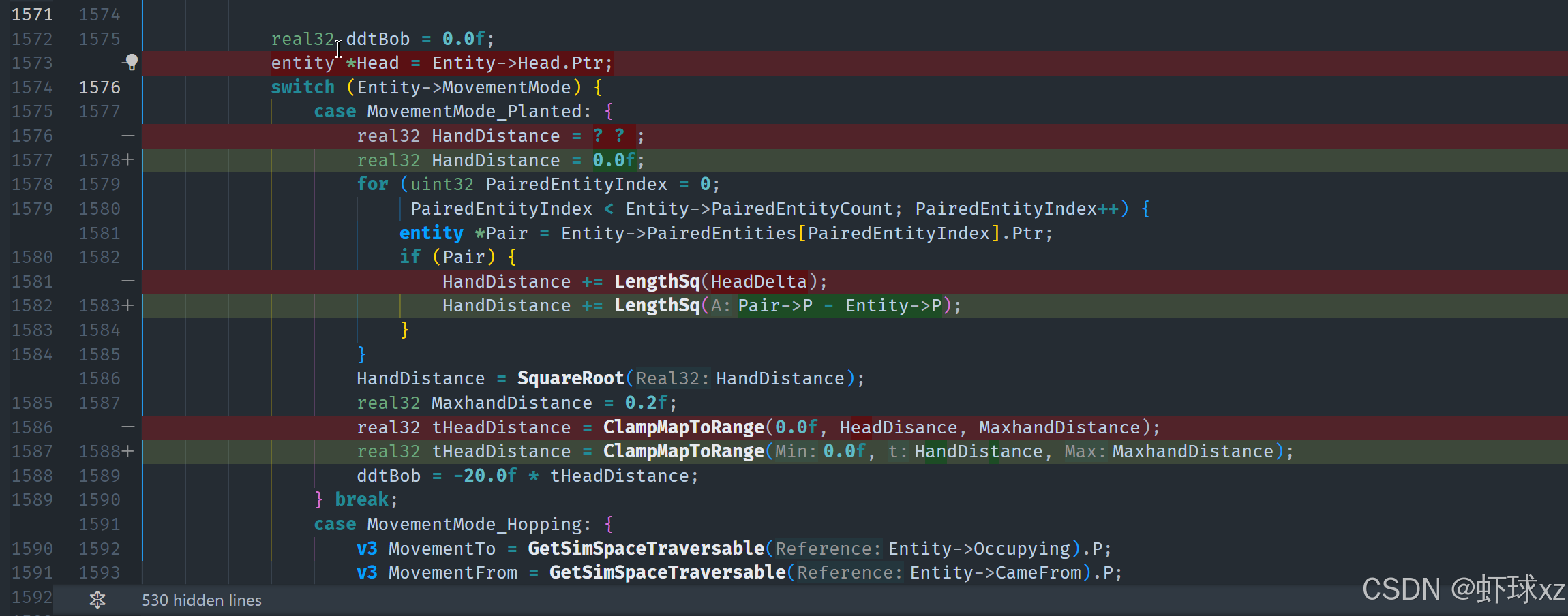Click 'Pair->P' in the added LengthSq line
This screenshot has height=616, width=1568.
click(x=775, y=305)
